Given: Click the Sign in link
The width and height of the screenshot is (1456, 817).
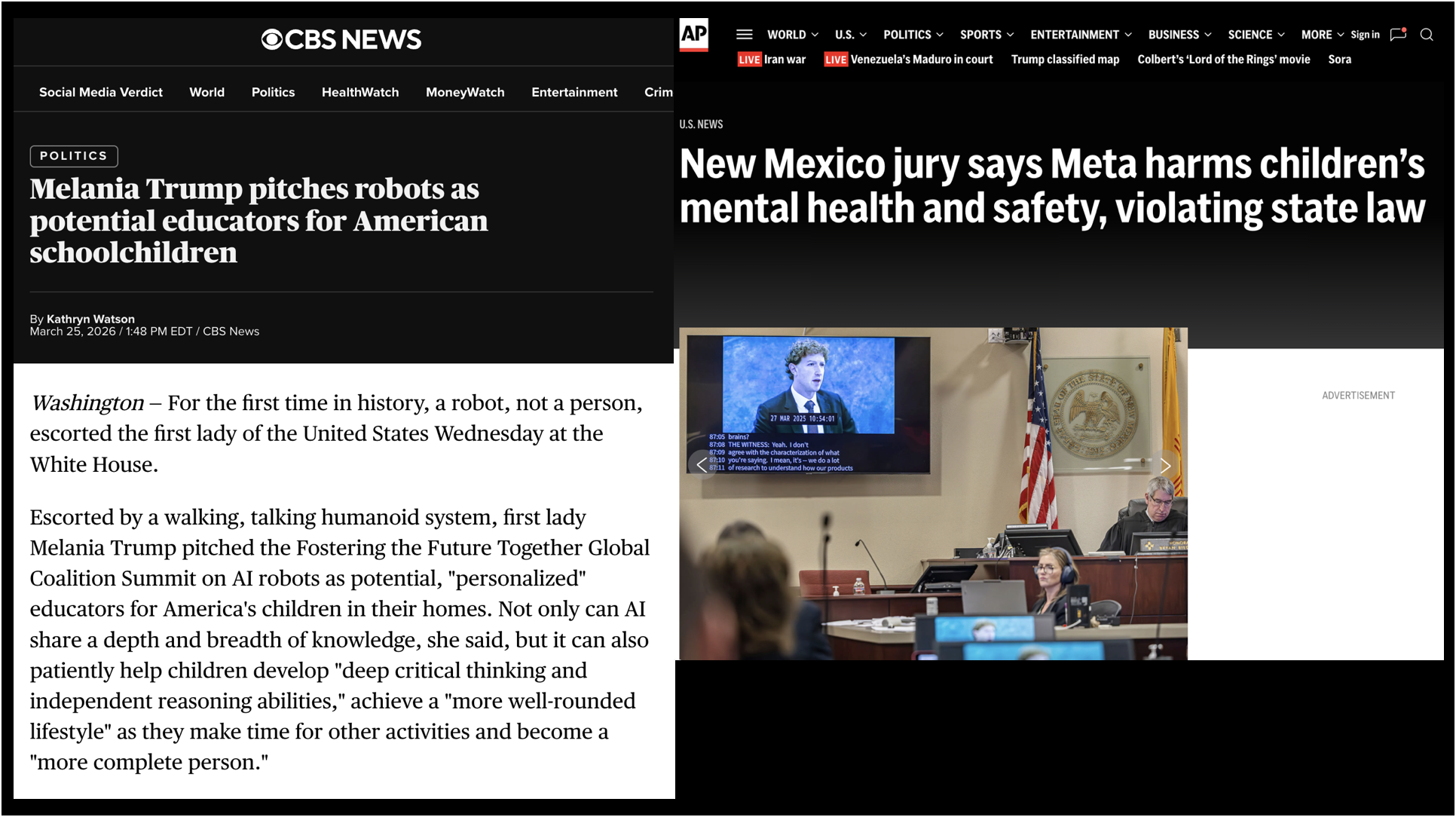Looking at the screenshot, I should coord(1364,35).
